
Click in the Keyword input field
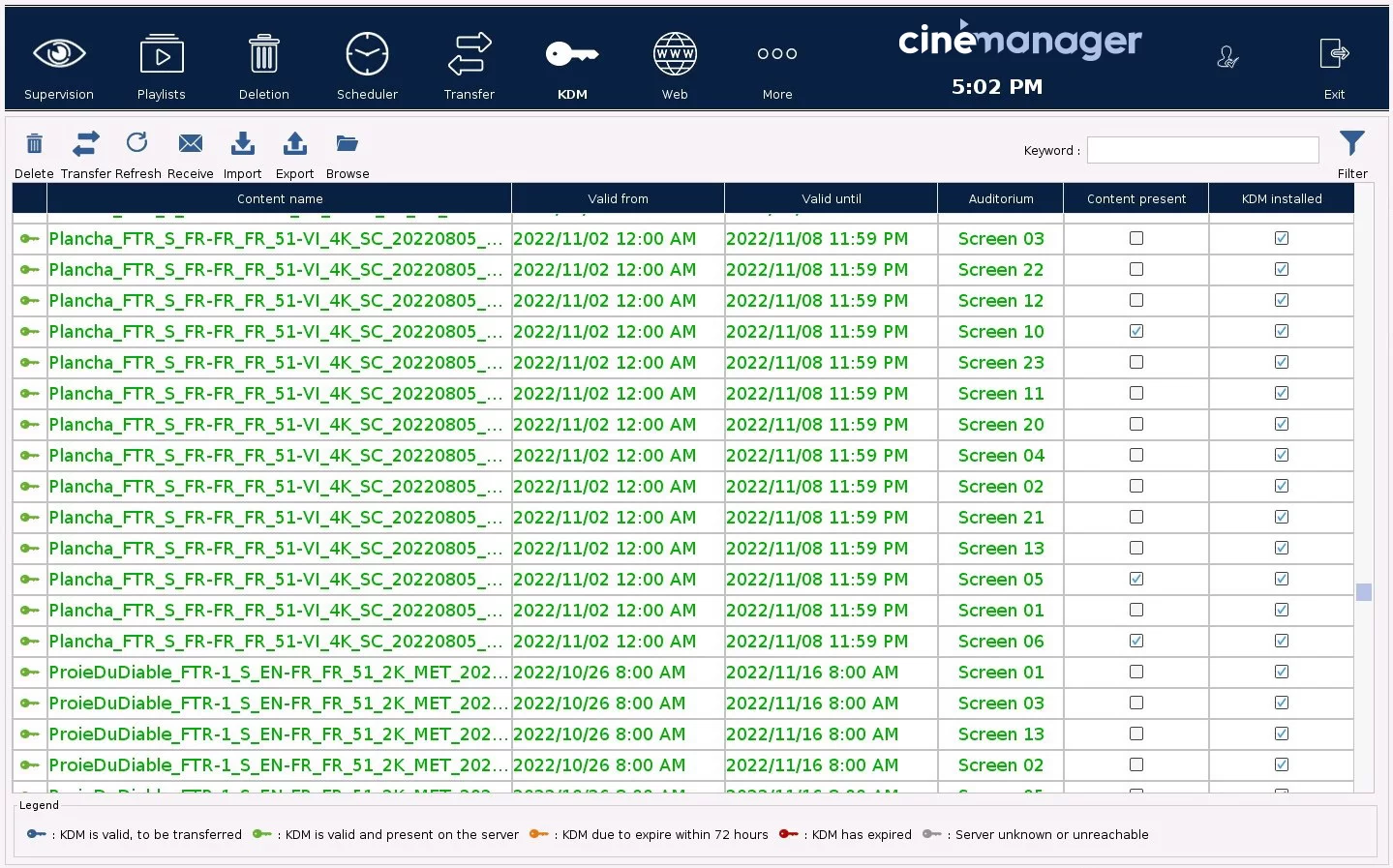pos(1202,150)
